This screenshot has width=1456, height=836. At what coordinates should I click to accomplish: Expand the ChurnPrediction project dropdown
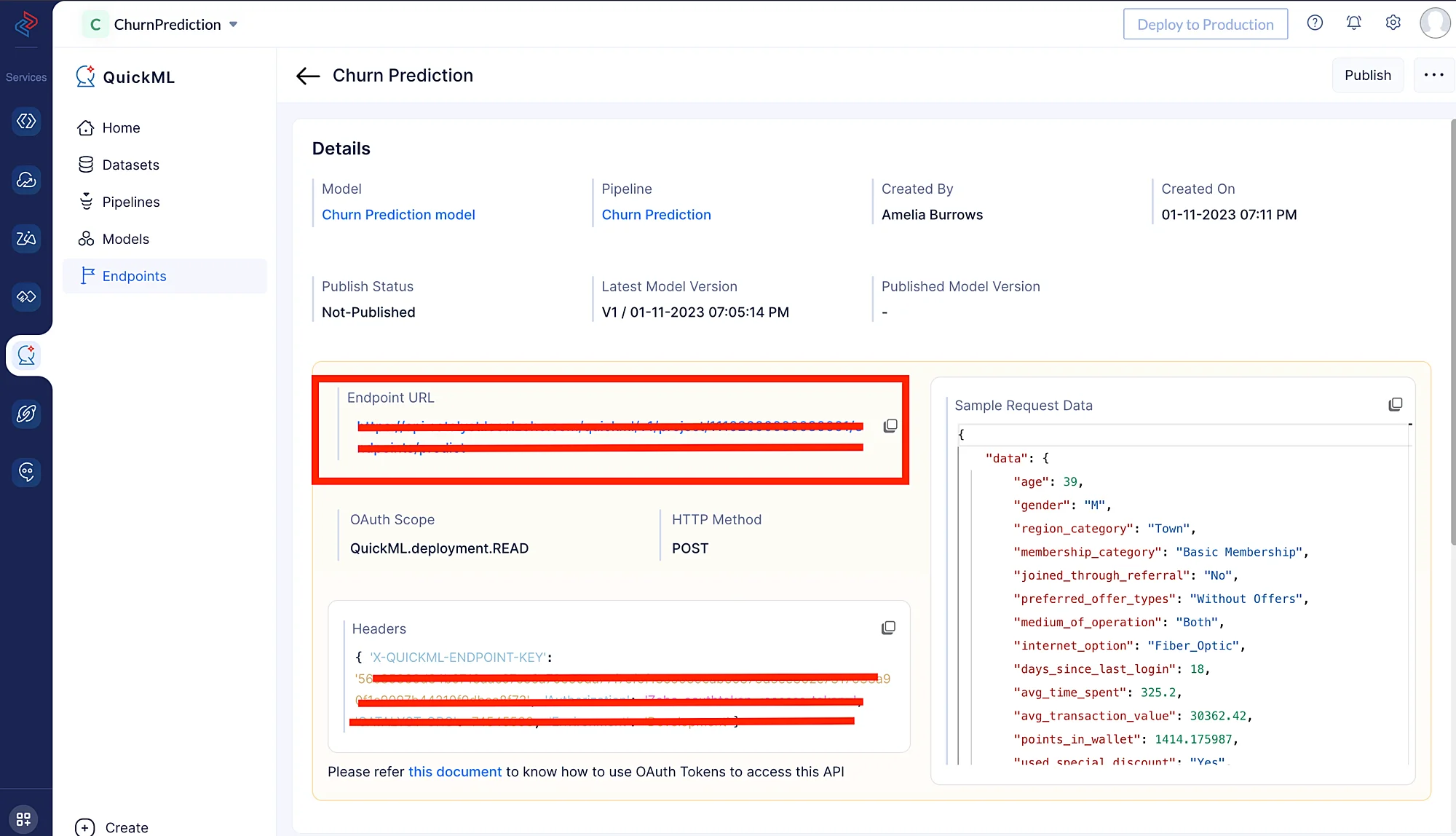pos(234,25)
